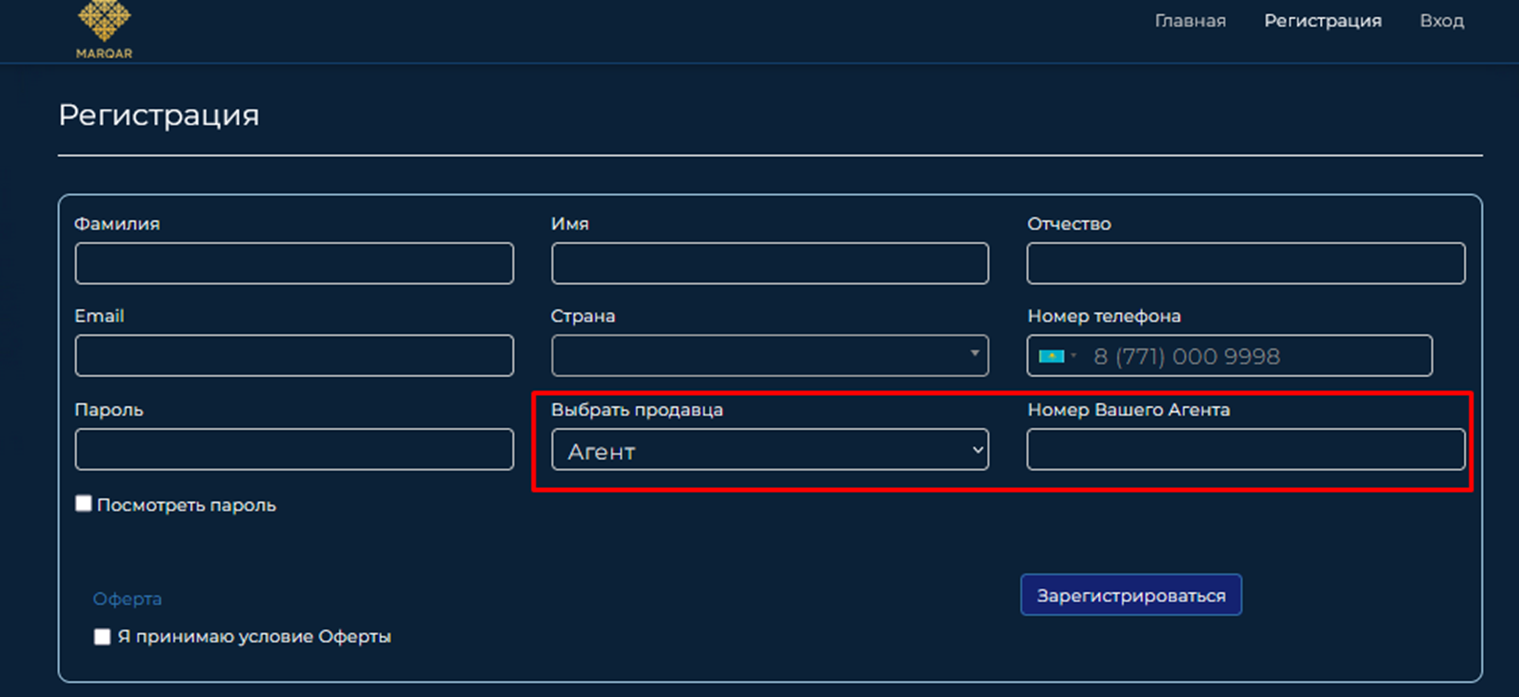
Task: Focus the Номер телефона phone field
Action: [x=1260, y=356]
